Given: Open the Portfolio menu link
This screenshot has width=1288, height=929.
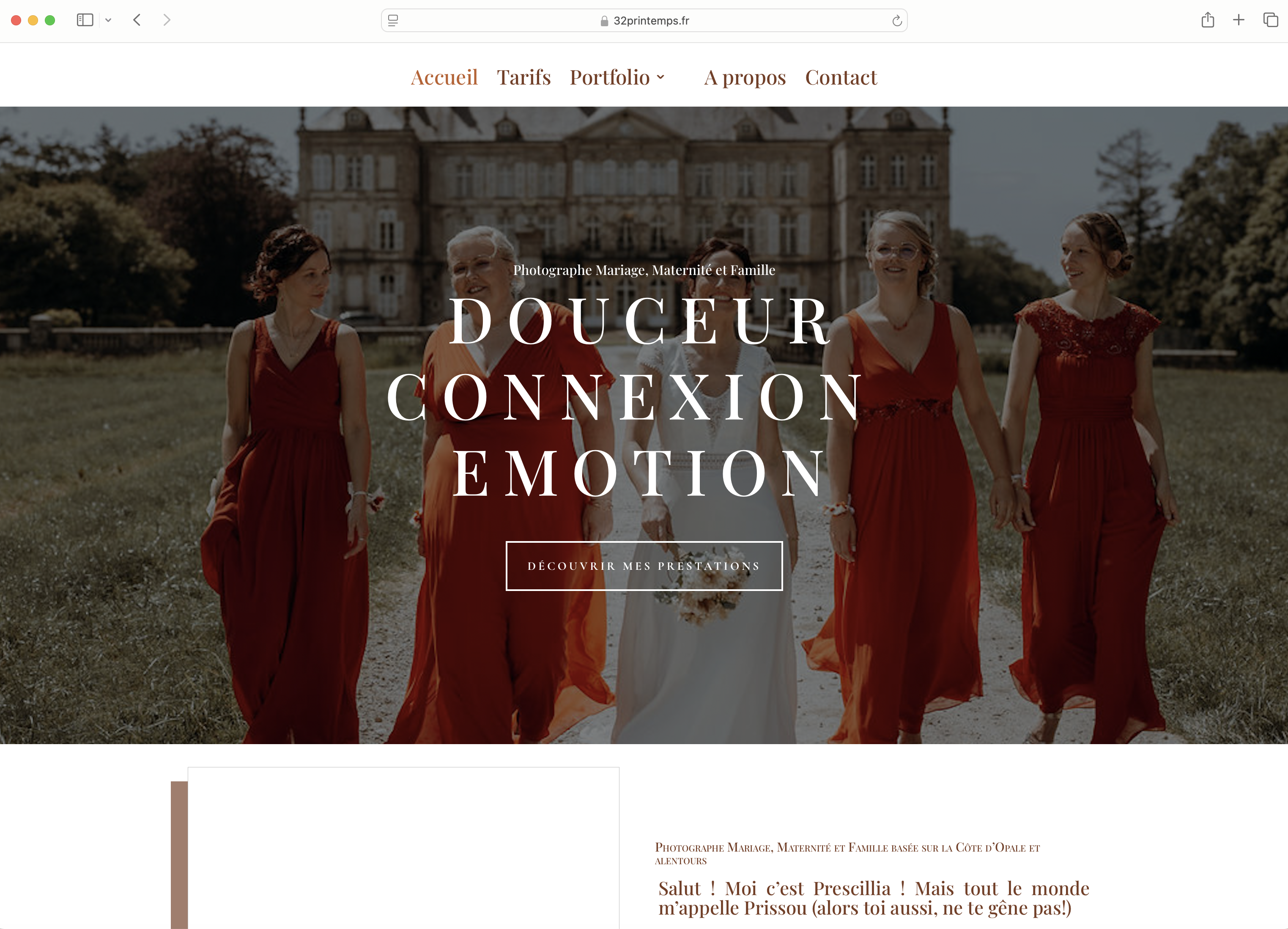Looking at the screenshot, I should pos(610,77).
